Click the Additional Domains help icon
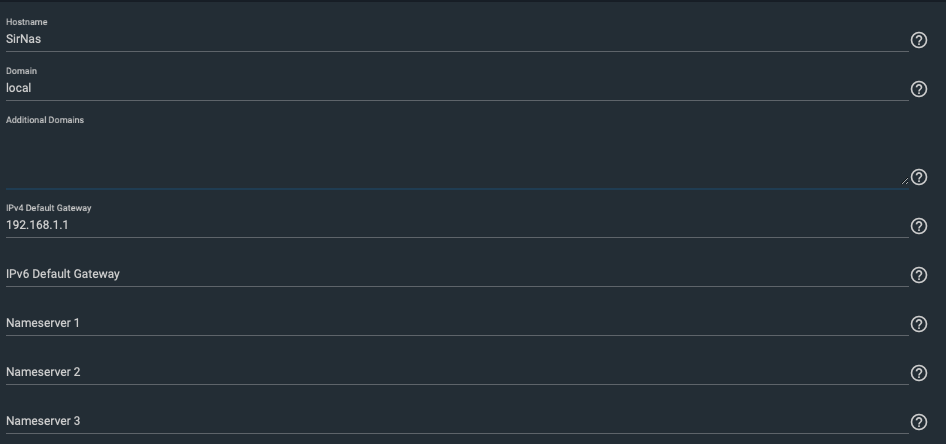Viewport: 946px width, 444px height. tap(918, 177)
